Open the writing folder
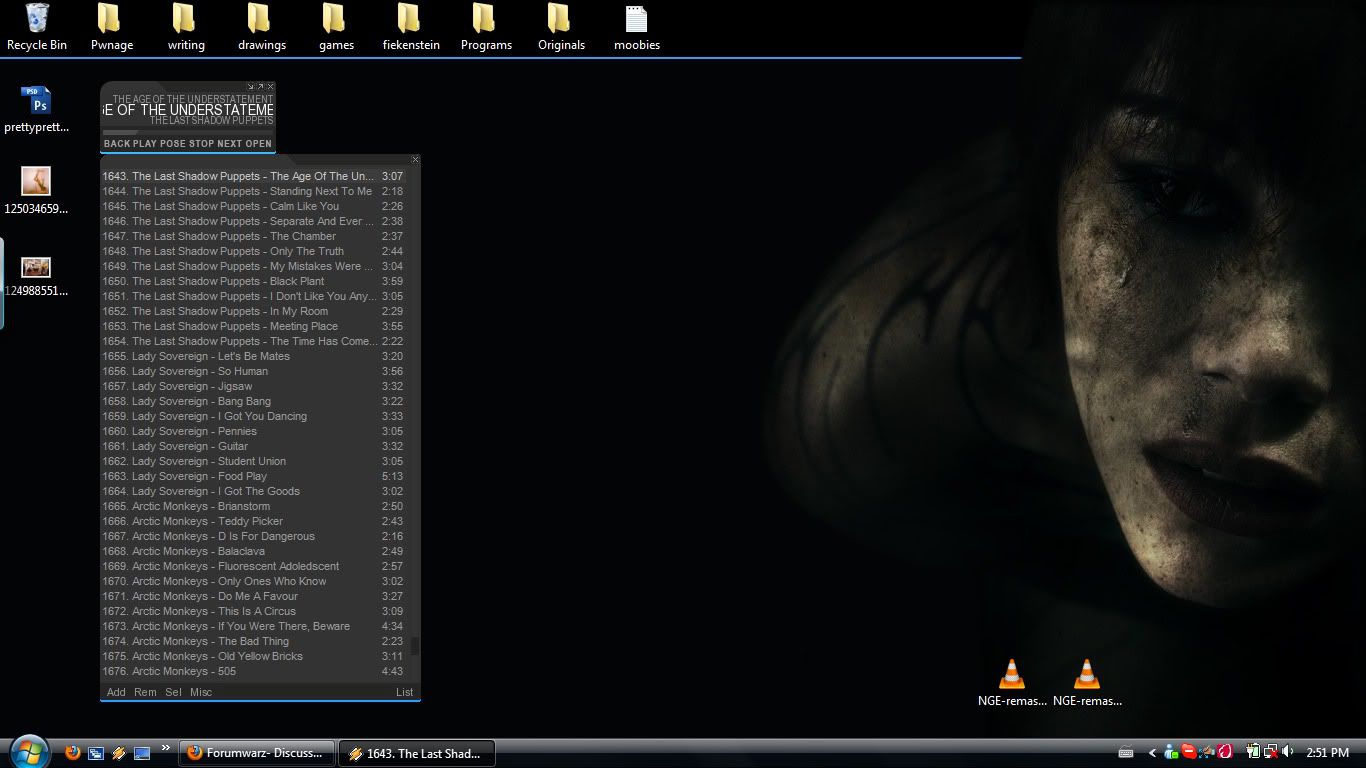 tap(186, 27)
